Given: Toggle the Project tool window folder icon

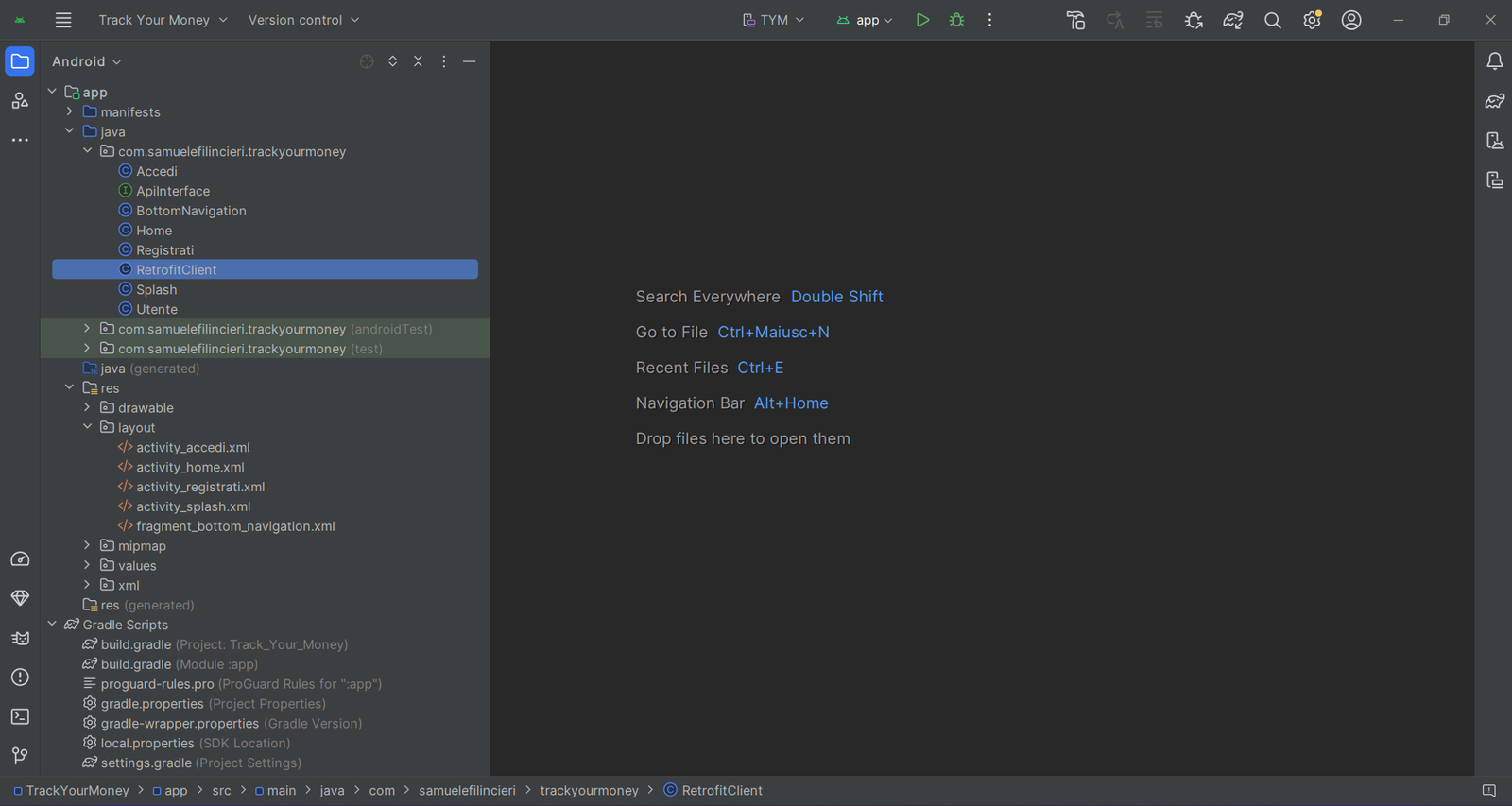Looking at the screenshot, I should [20, 61].
